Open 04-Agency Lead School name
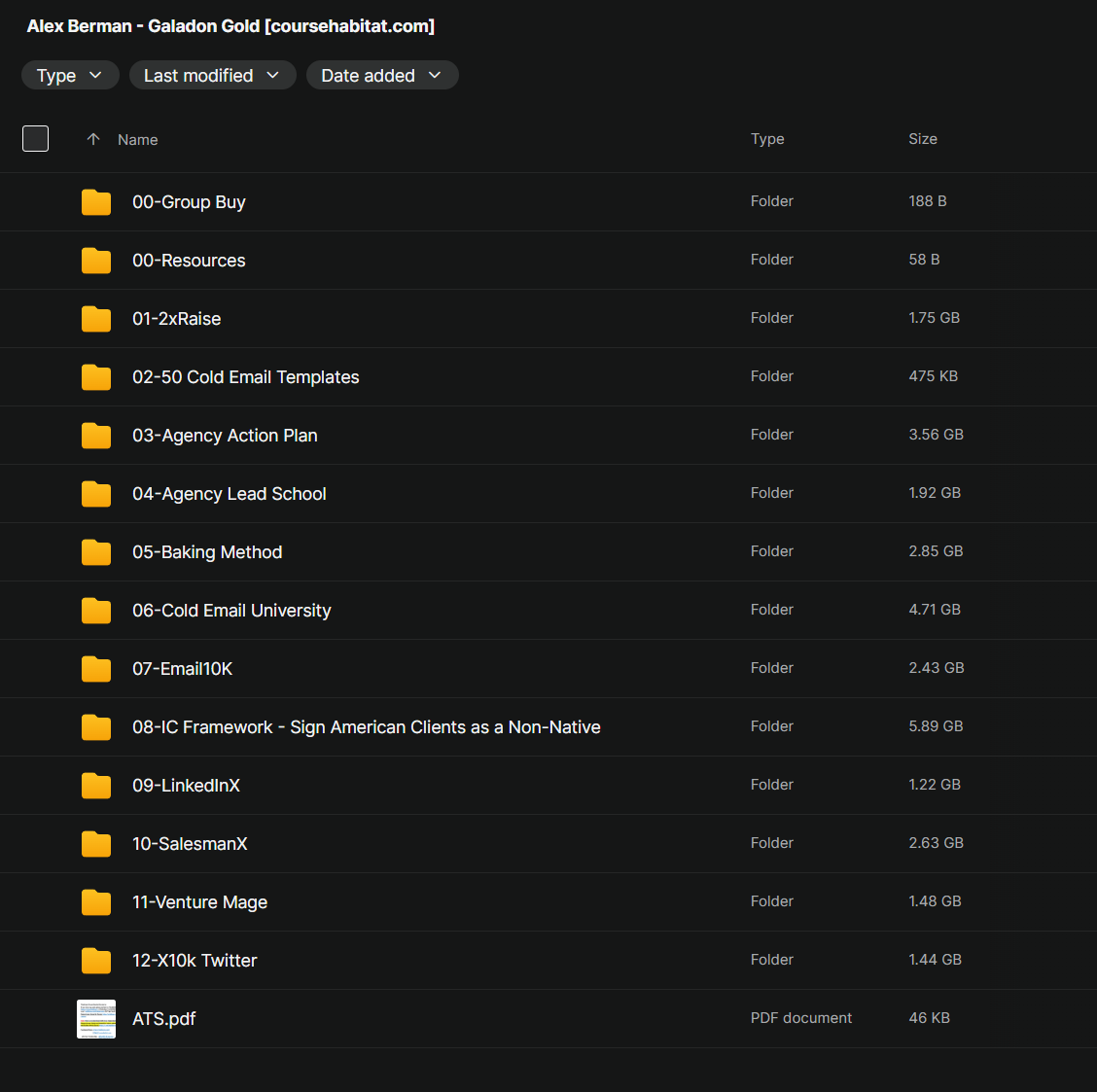The height and width of the screenshot is (1092, 1097). (x=229, y=494)
